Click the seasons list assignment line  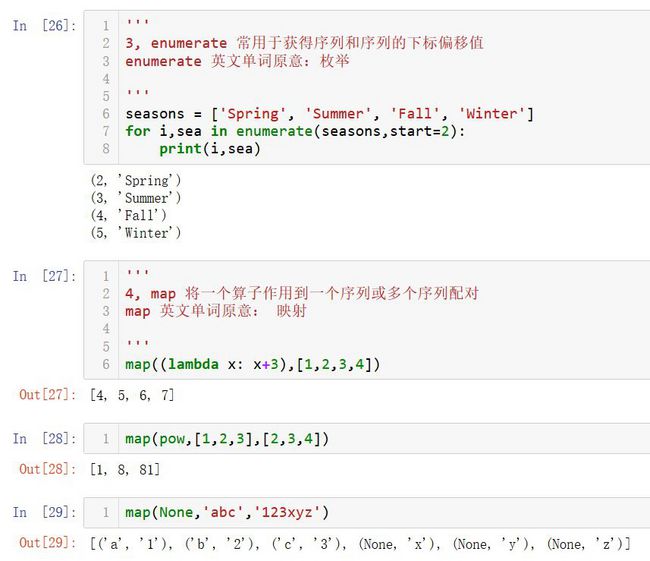[330, 114]
